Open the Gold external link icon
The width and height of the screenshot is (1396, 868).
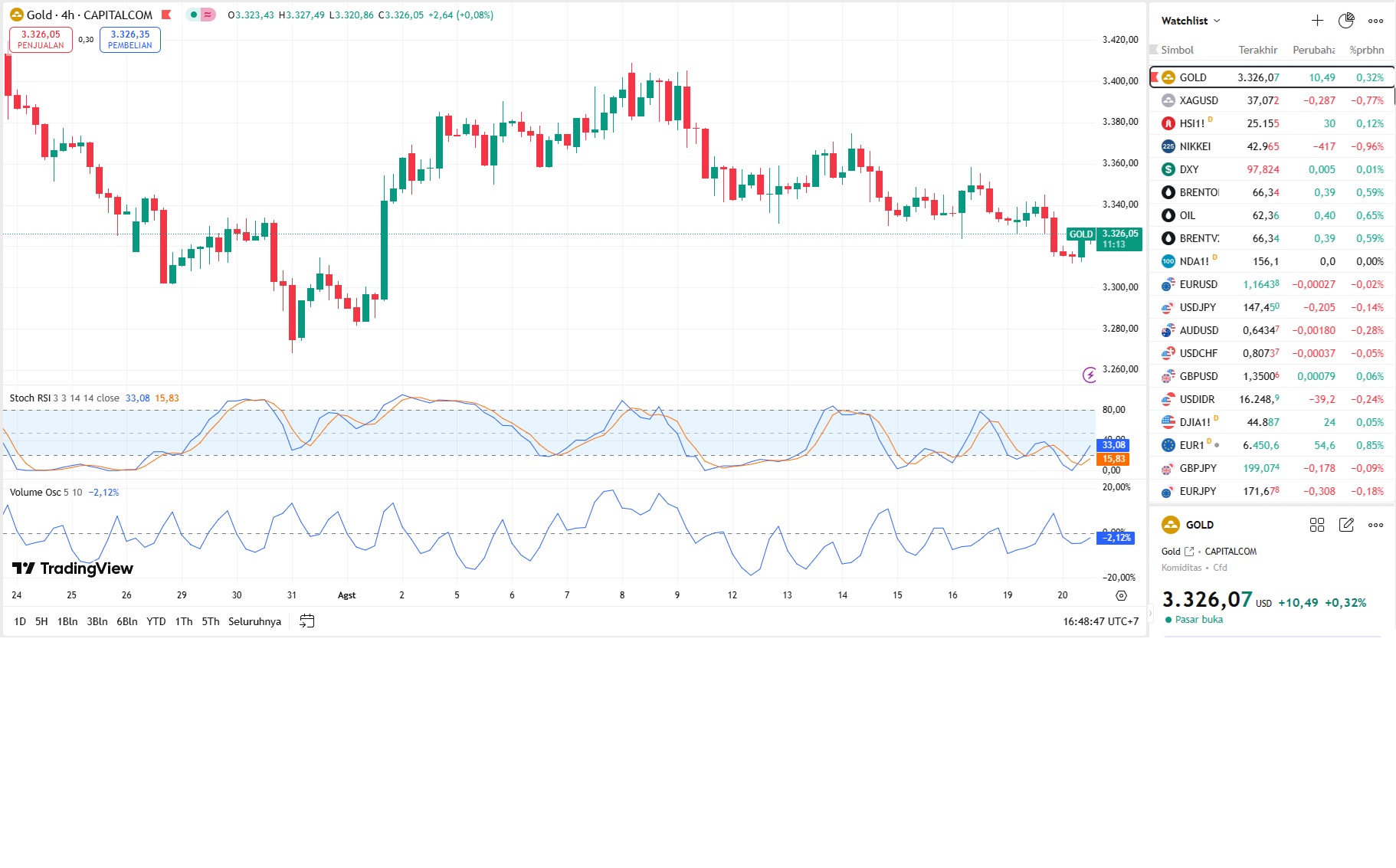1189,552
